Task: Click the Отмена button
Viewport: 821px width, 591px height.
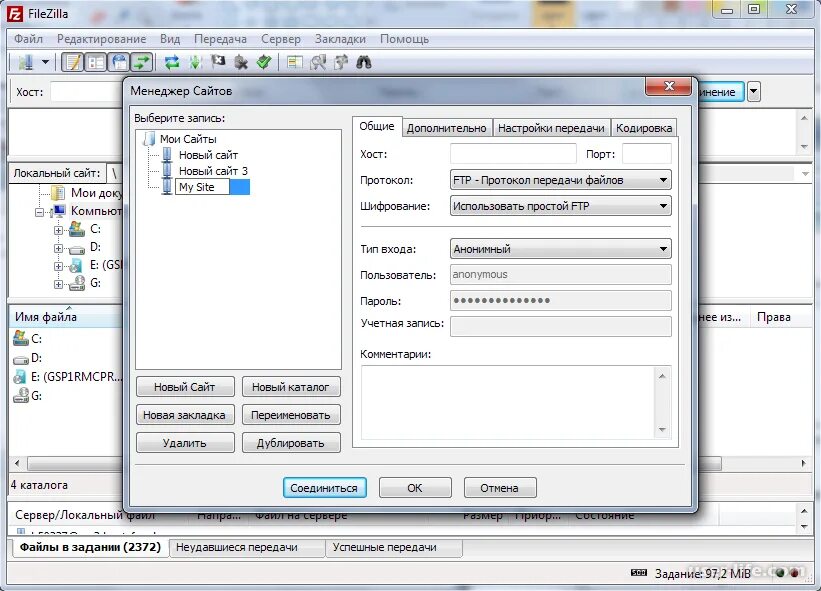Action: click(500, 488)
